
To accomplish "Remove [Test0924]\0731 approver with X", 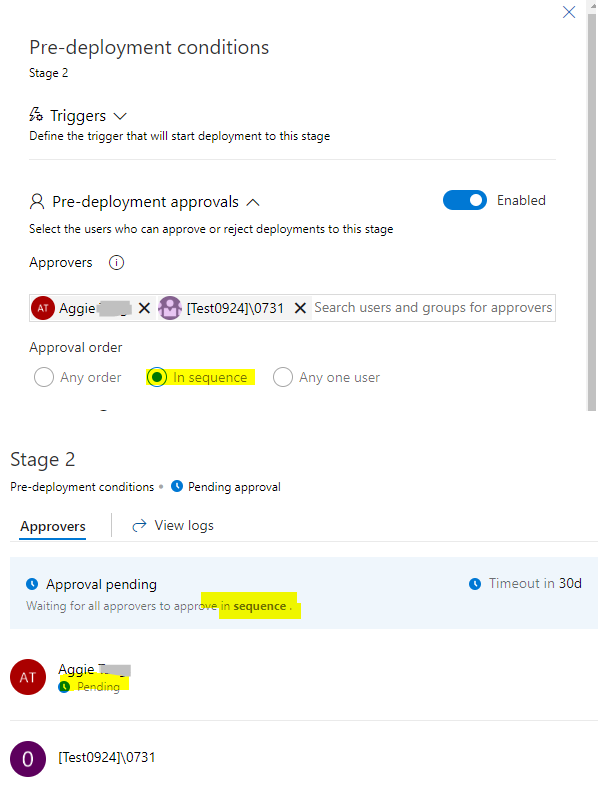I will 300,308.
